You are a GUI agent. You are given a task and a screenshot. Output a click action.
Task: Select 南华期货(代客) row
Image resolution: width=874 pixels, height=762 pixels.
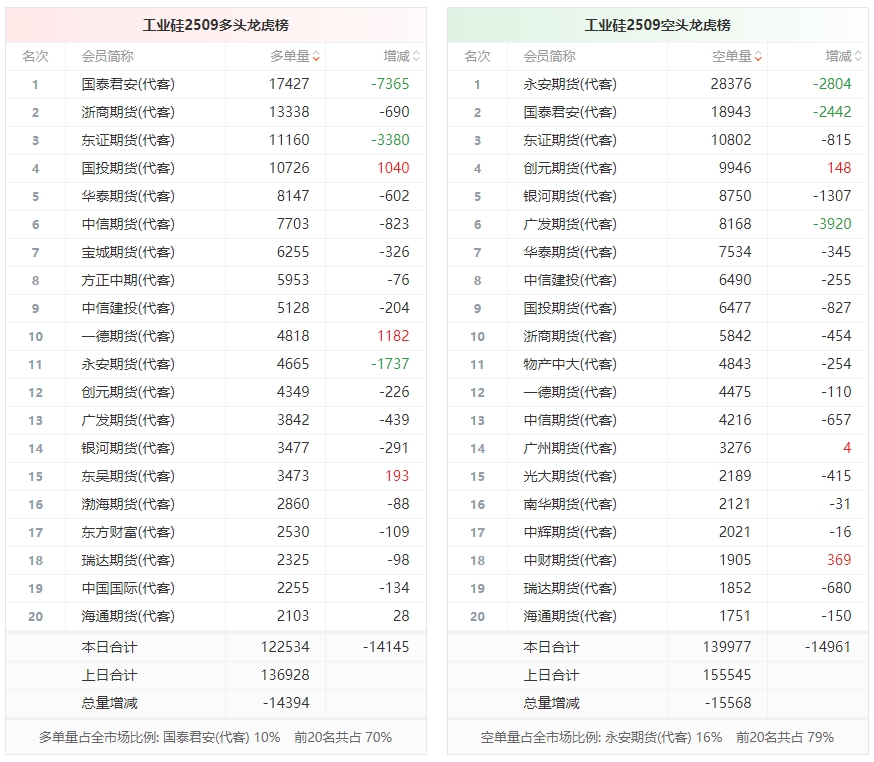tap(658, 504)
